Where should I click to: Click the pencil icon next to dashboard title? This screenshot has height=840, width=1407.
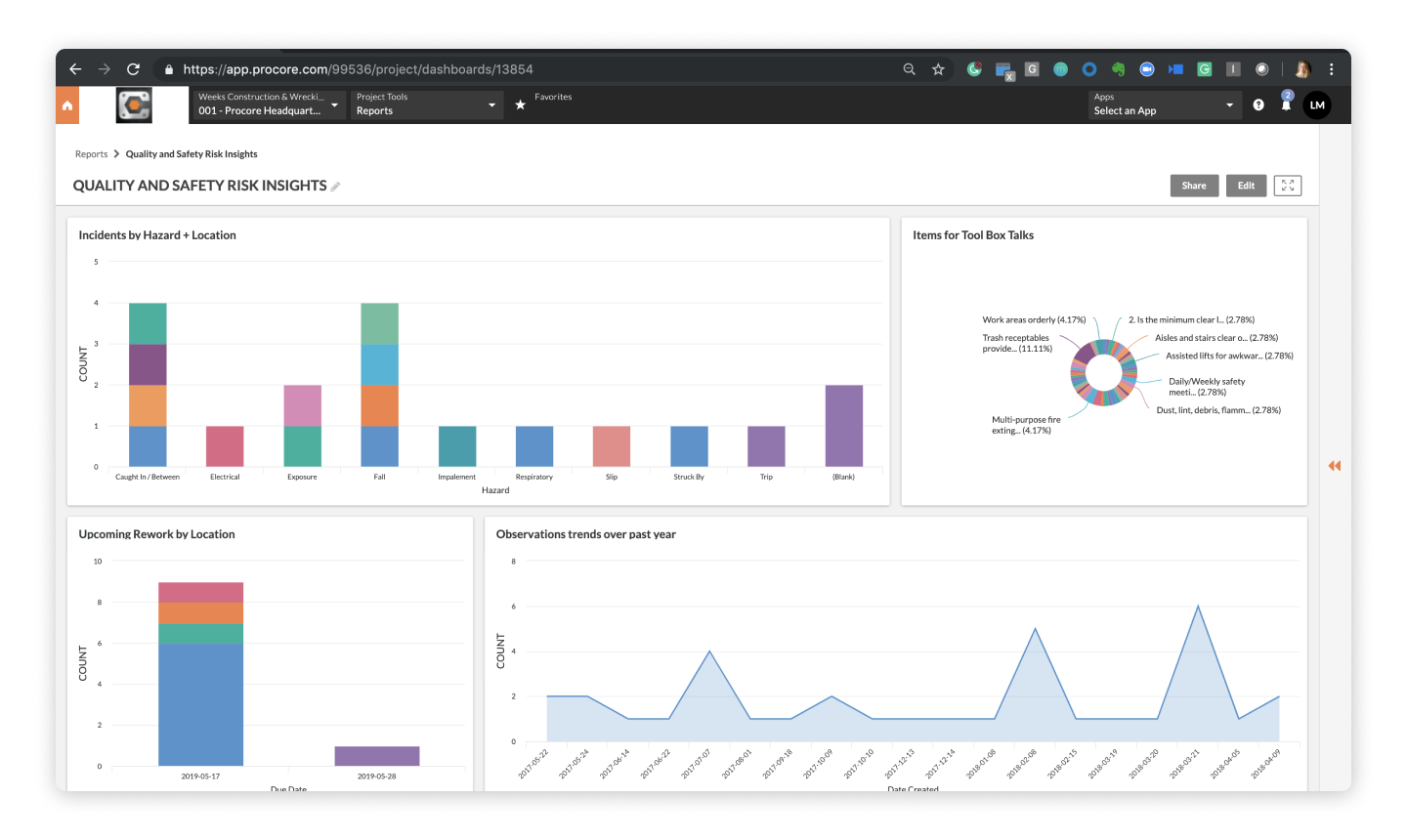(336, 186)
